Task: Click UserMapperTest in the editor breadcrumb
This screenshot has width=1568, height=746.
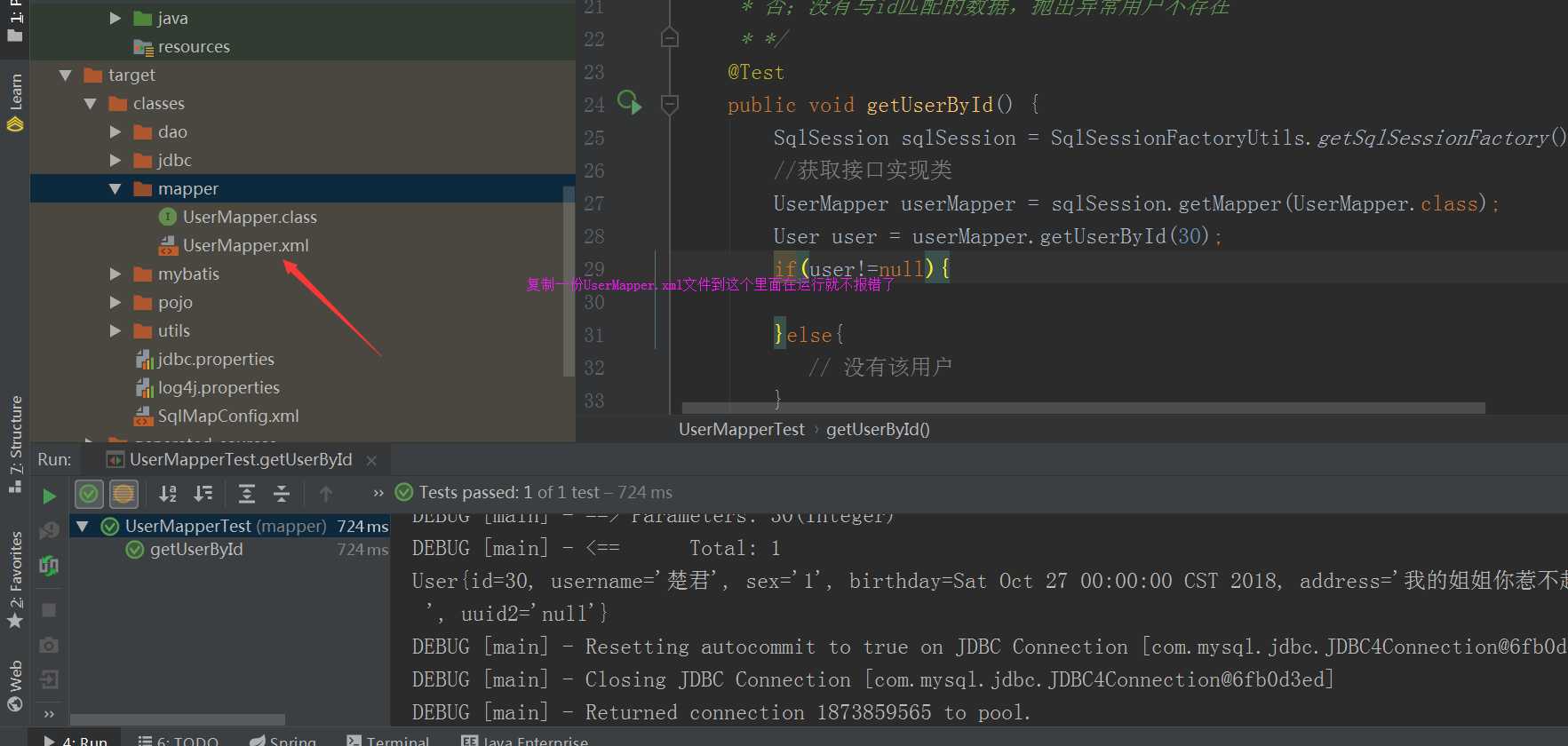Action: 741,429
